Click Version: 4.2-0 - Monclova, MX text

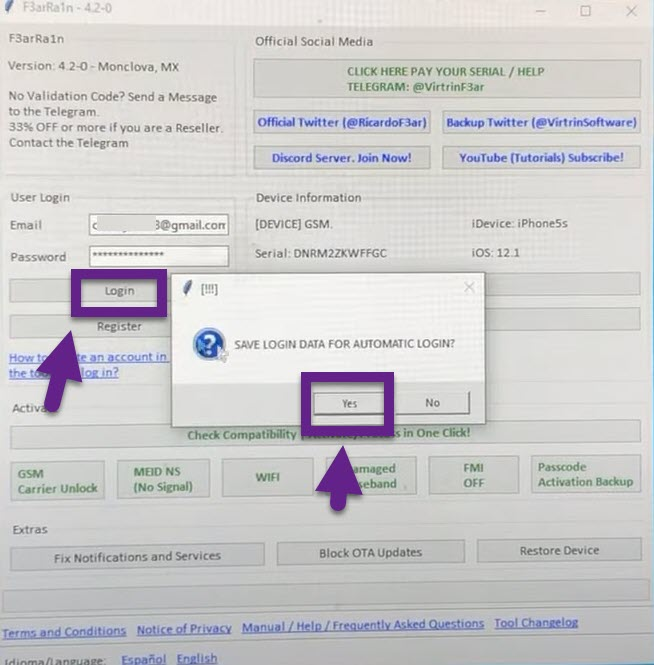tap(93, 67)
